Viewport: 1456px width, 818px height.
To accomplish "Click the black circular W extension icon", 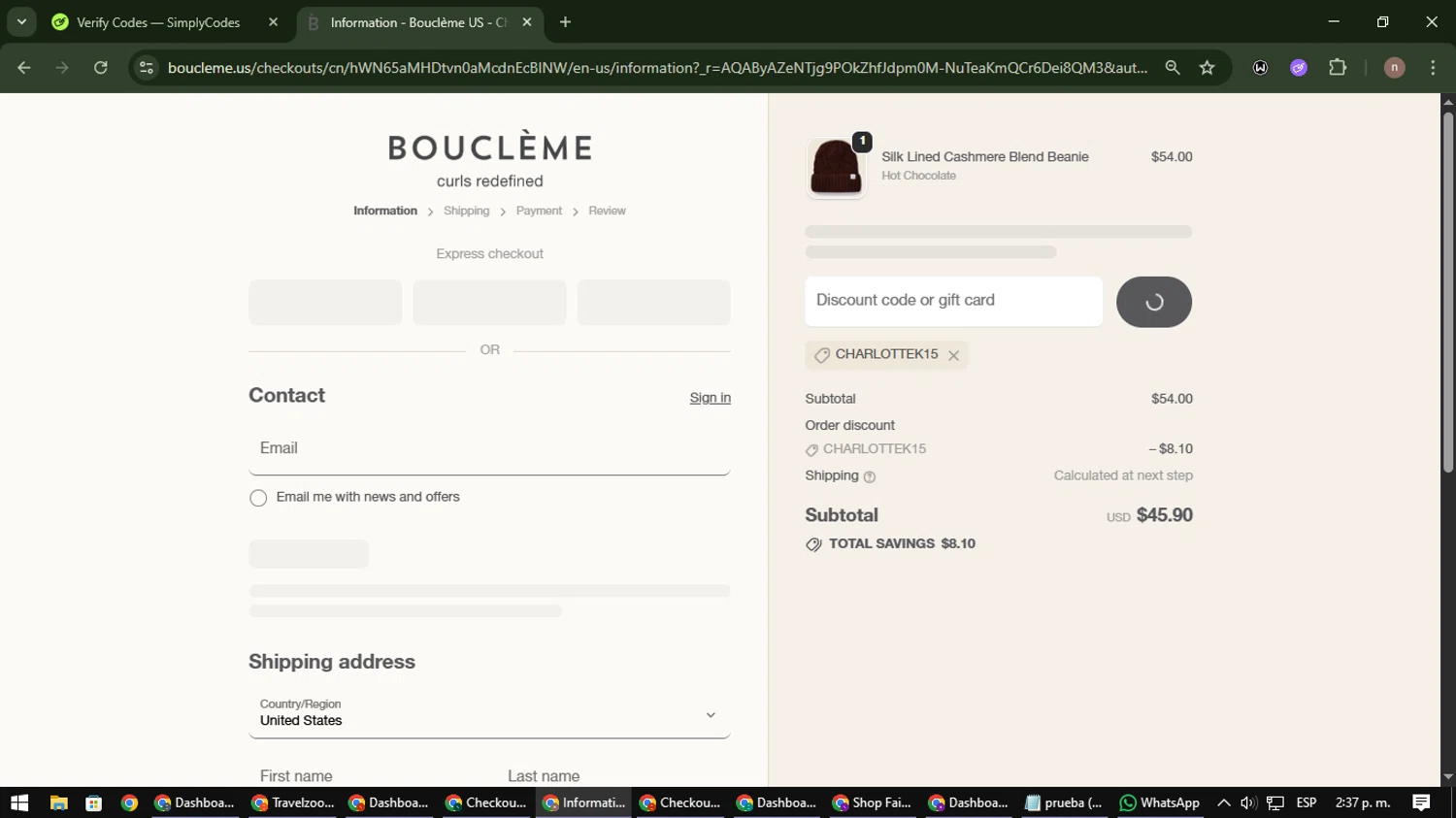I will 1260,68.
